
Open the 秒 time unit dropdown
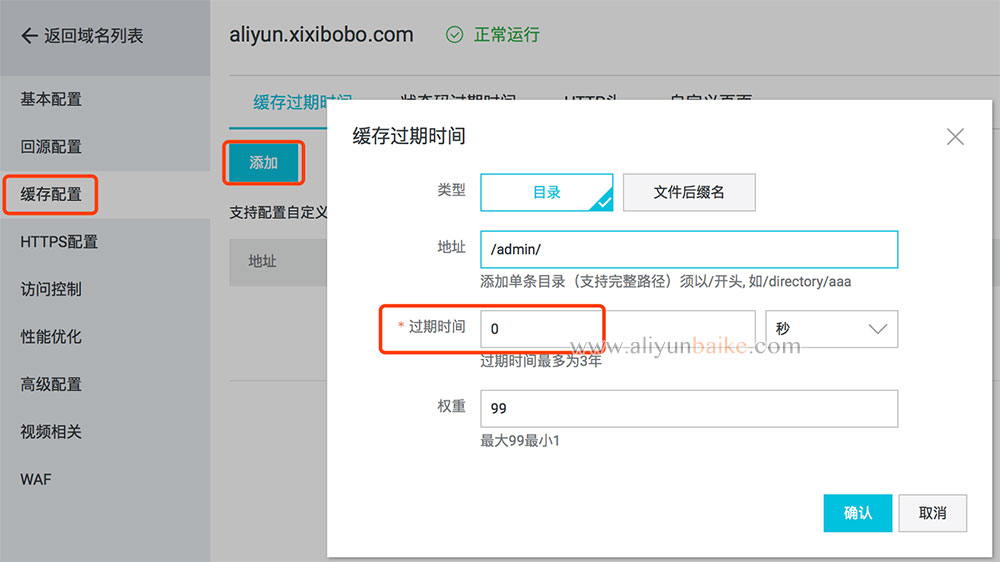(x=832, y=329)
